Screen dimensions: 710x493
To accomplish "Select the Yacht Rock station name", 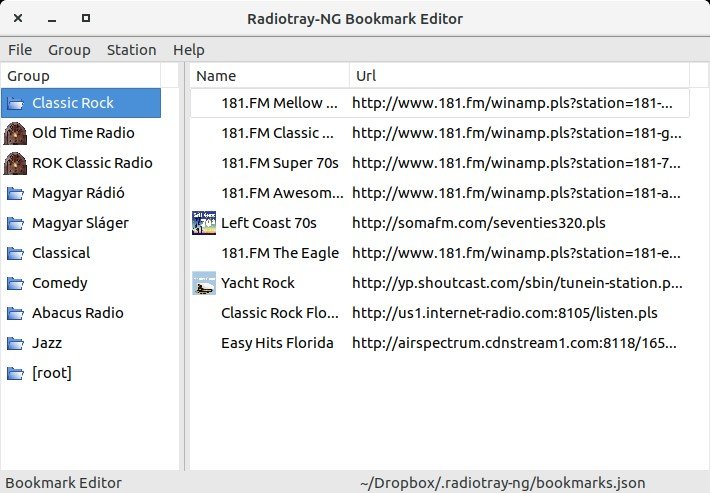I will 258,283.
